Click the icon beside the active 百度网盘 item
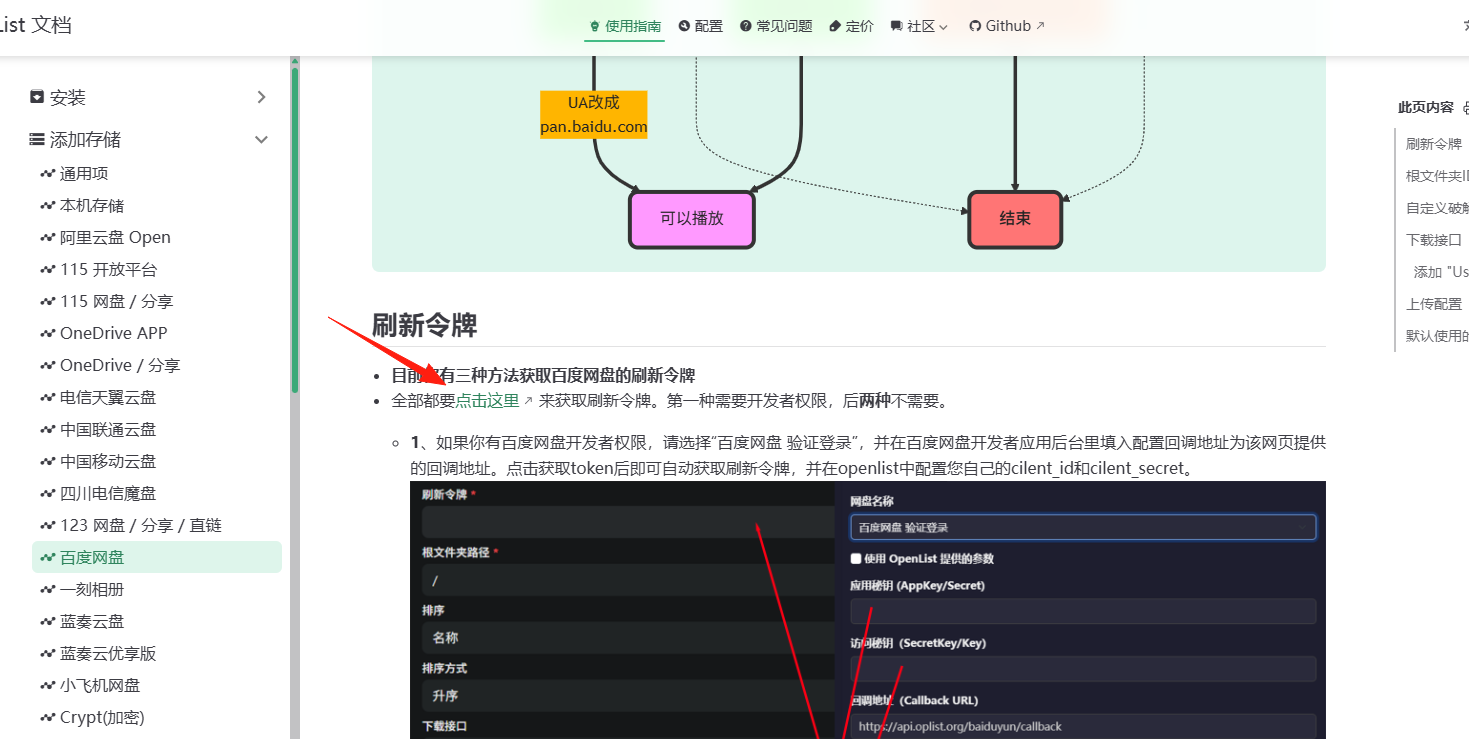This screenshot has width=1469, height=739. [47, 558]
